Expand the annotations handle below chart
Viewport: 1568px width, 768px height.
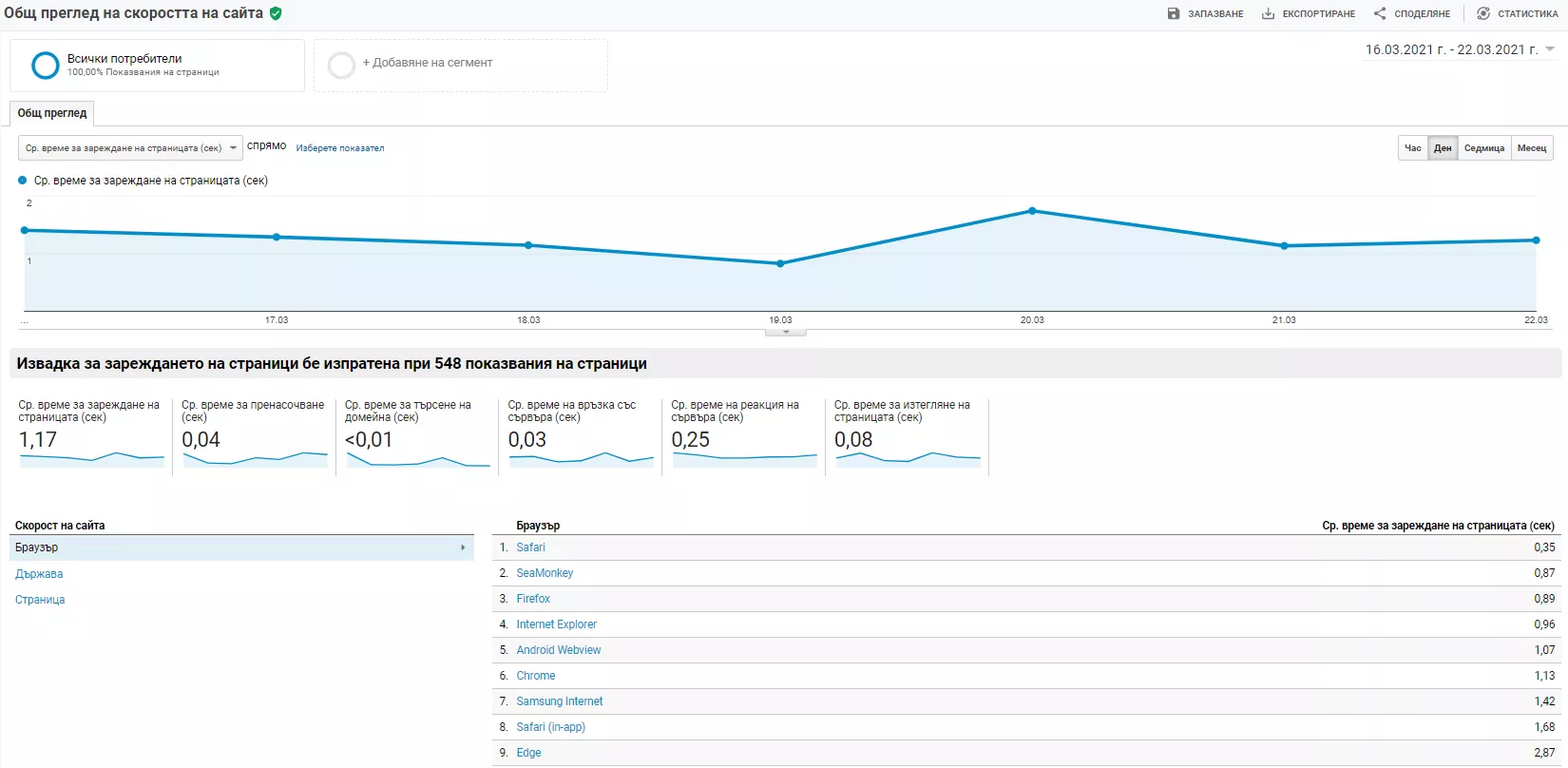(x=786, y=332)
